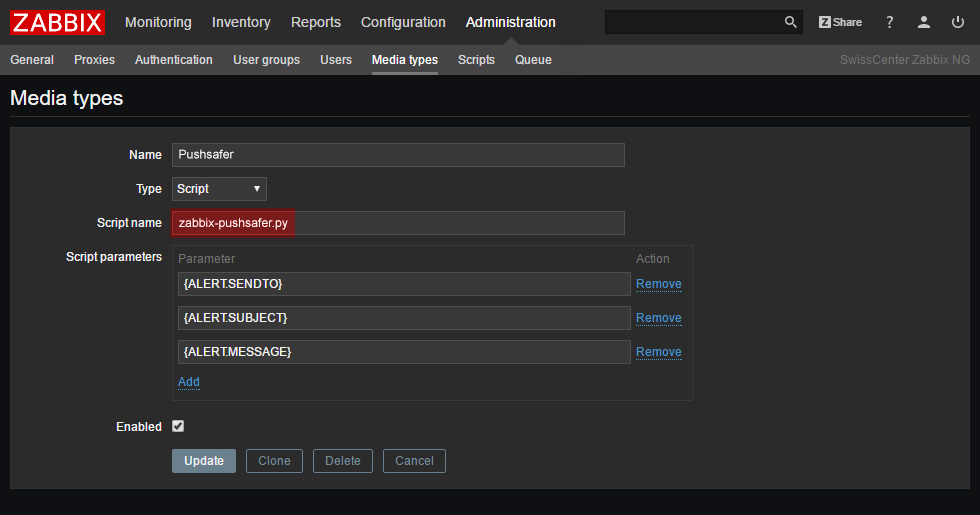Go to the Scripts submenu tab
Viewport: 980px width, 515px height.
(x=476, y=60)
